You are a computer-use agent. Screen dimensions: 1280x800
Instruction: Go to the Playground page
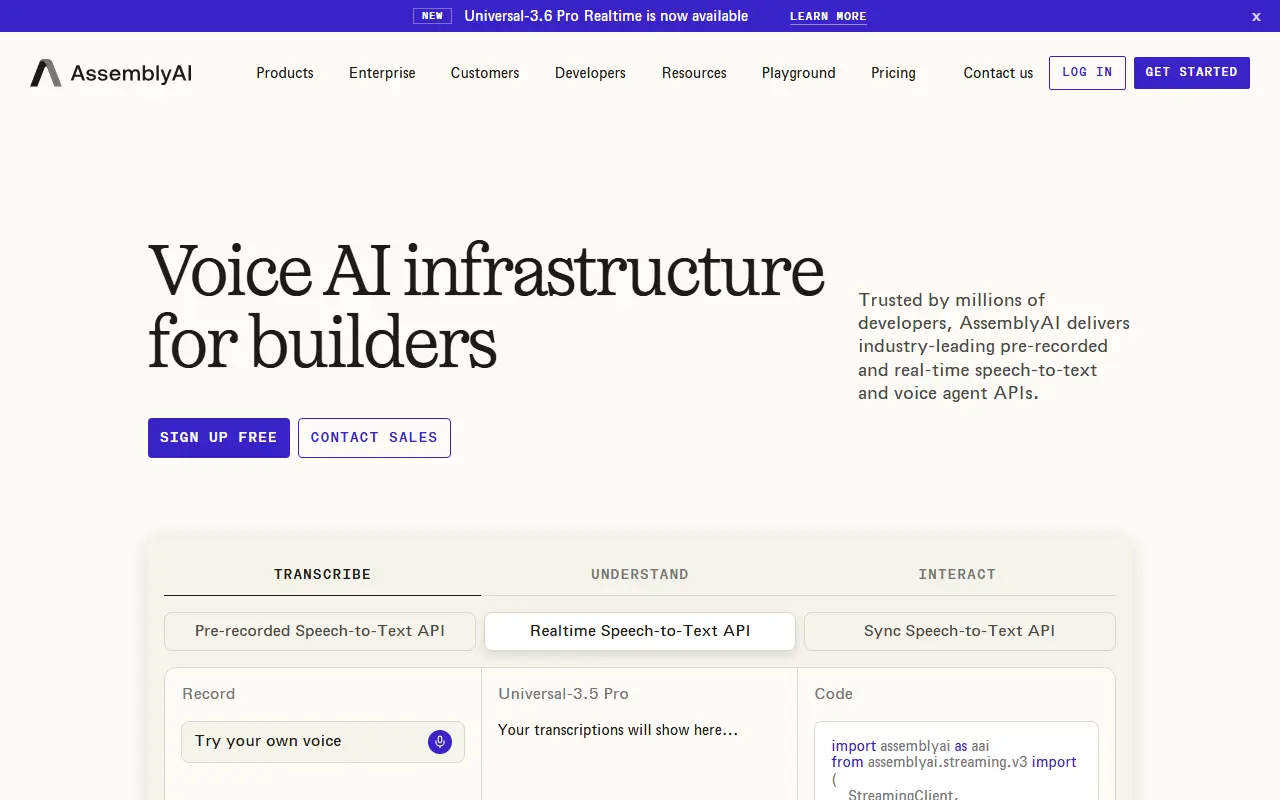click(799, 73)
